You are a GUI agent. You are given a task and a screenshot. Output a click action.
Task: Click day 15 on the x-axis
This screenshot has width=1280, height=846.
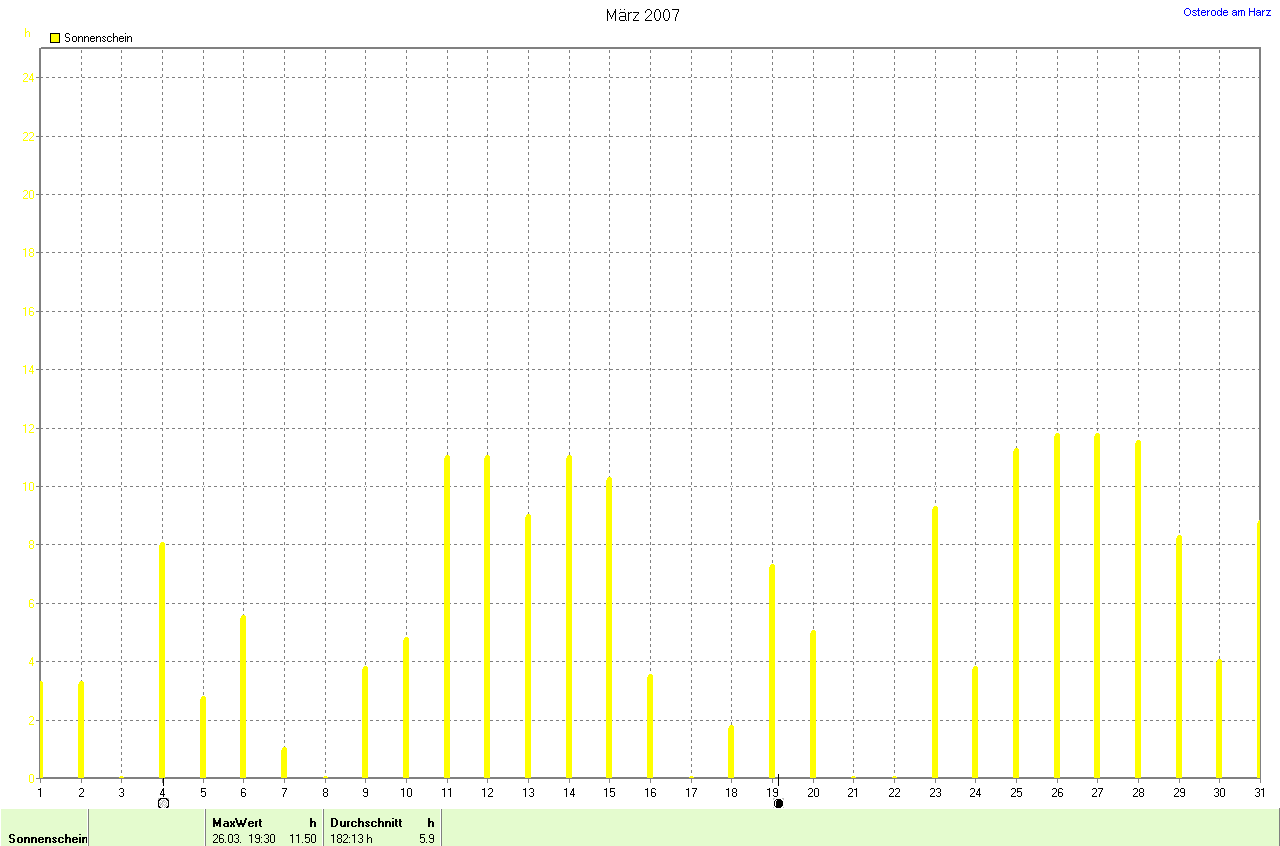tap(609, 792)
